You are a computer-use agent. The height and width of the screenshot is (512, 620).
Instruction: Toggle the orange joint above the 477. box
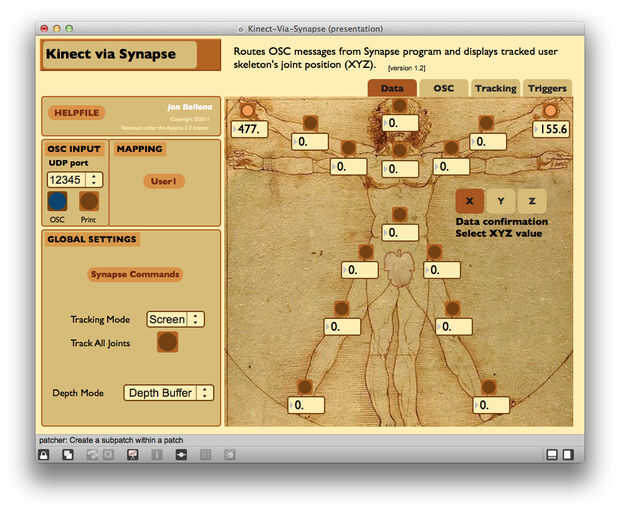click(x=248, y=110)
